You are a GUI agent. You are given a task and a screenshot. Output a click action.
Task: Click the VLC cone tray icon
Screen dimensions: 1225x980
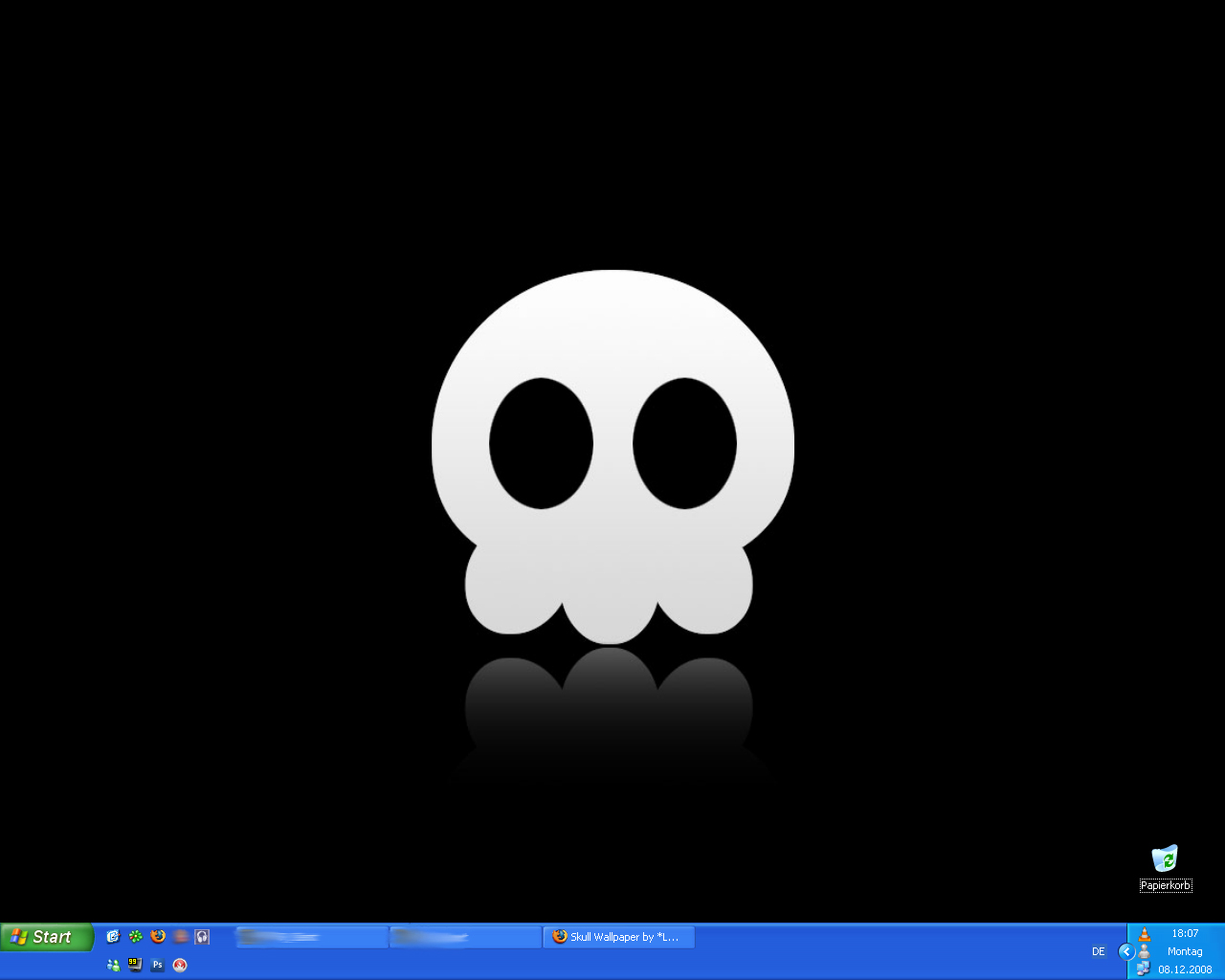tap(1144, 933)
